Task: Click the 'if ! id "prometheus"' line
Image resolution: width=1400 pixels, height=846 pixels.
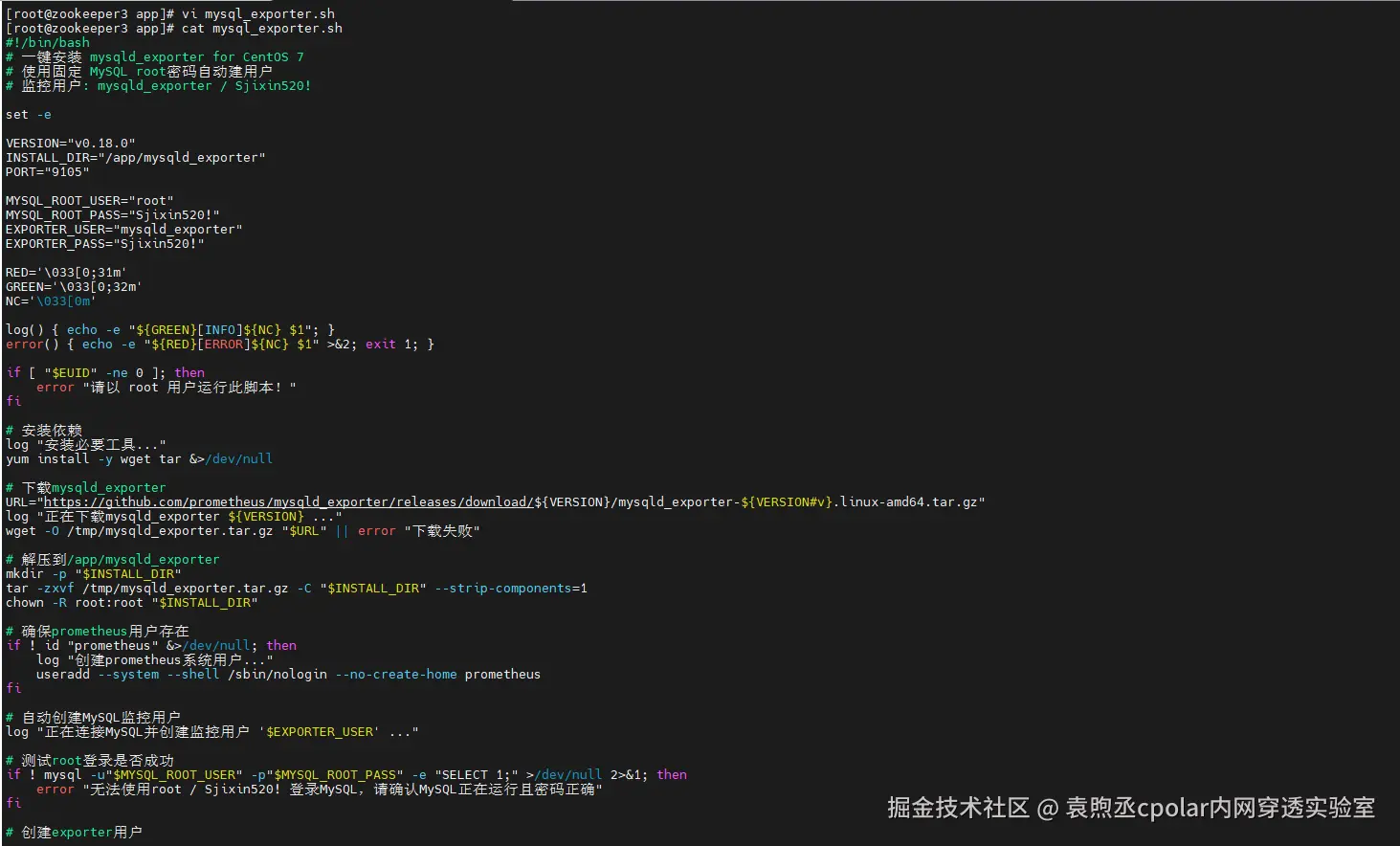Action: pos(151,646)
